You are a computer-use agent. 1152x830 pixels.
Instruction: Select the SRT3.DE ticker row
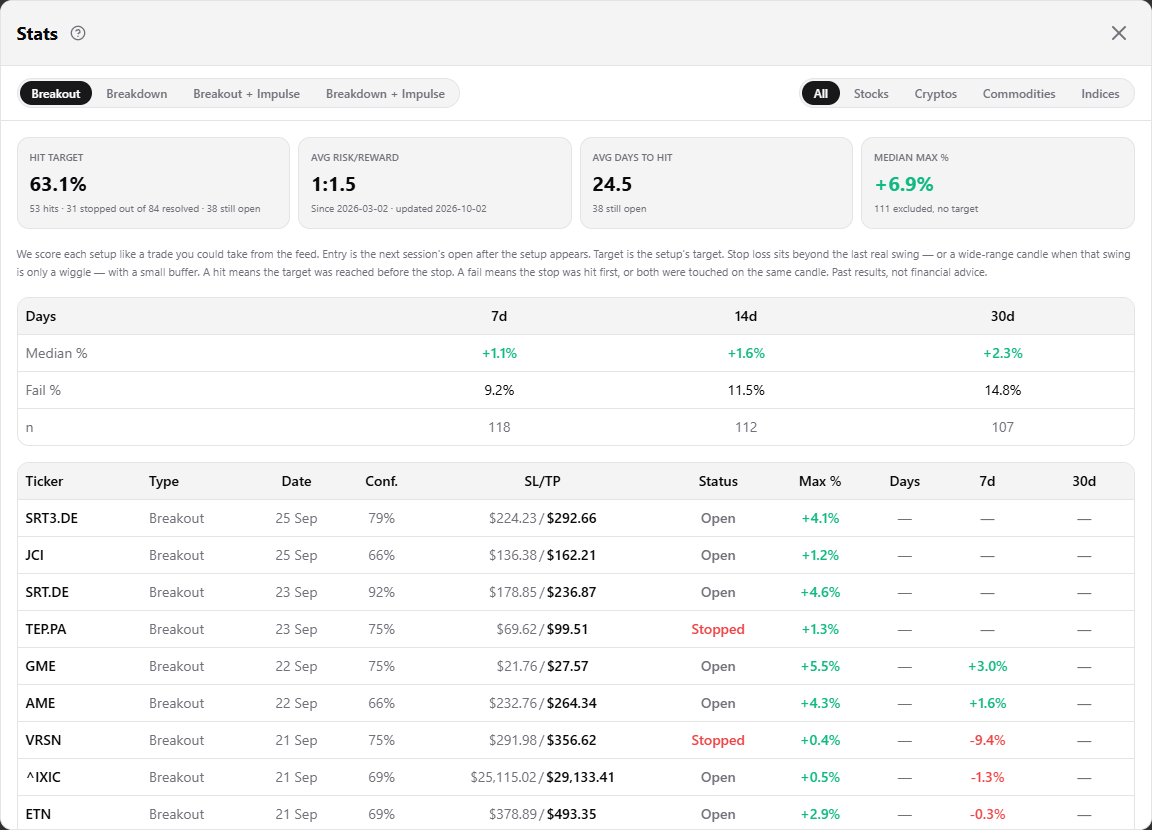(x=576, y=518)
